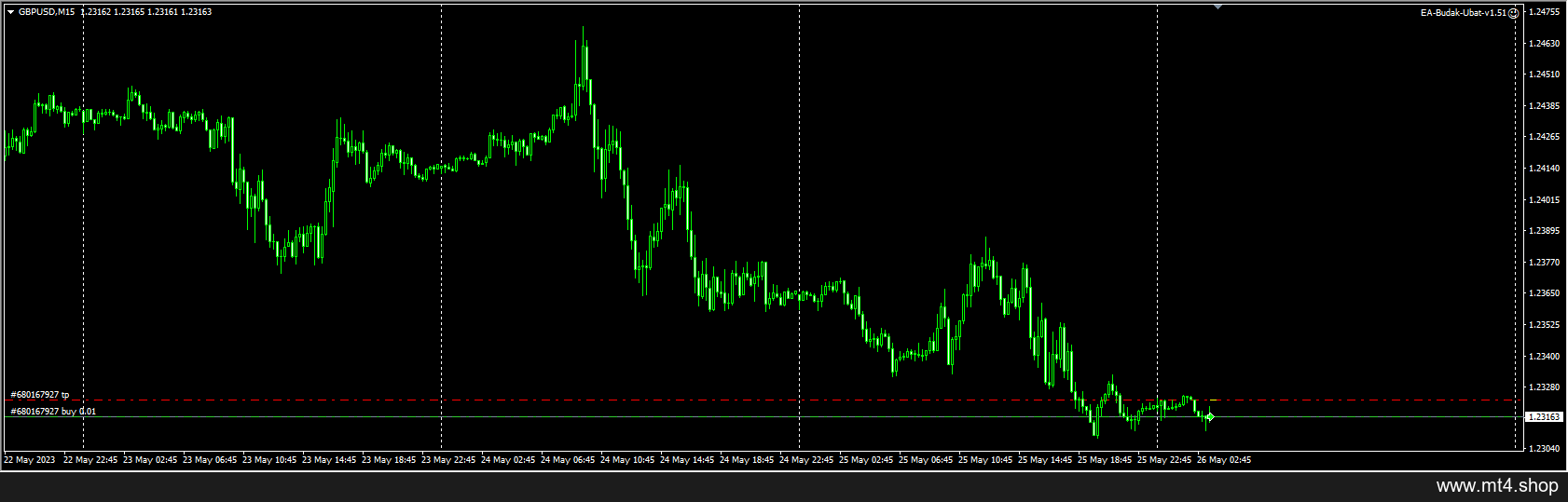The height and width of the screenshot is (502, 1568).
Task: Click the 1.23040 price axis label
Action: pyautogui.click(x=1545, y=449)
